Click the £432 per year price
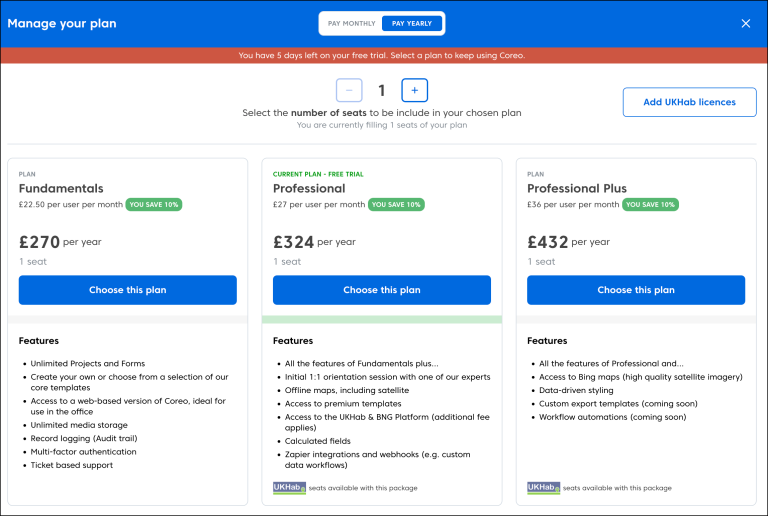Image resolution: width=768 pixels, height=516 pixels. click(x=569, y=242)
